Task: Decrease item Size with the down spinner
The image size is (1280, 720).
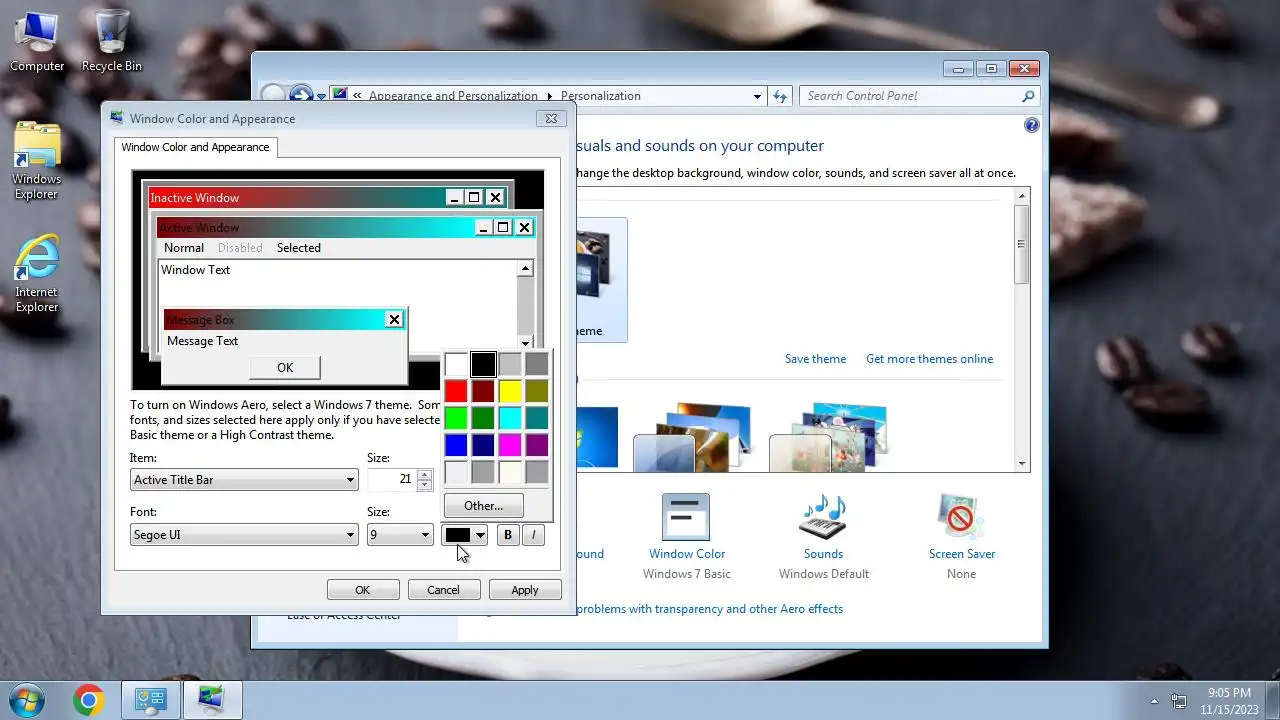Action: coord(425,485)
